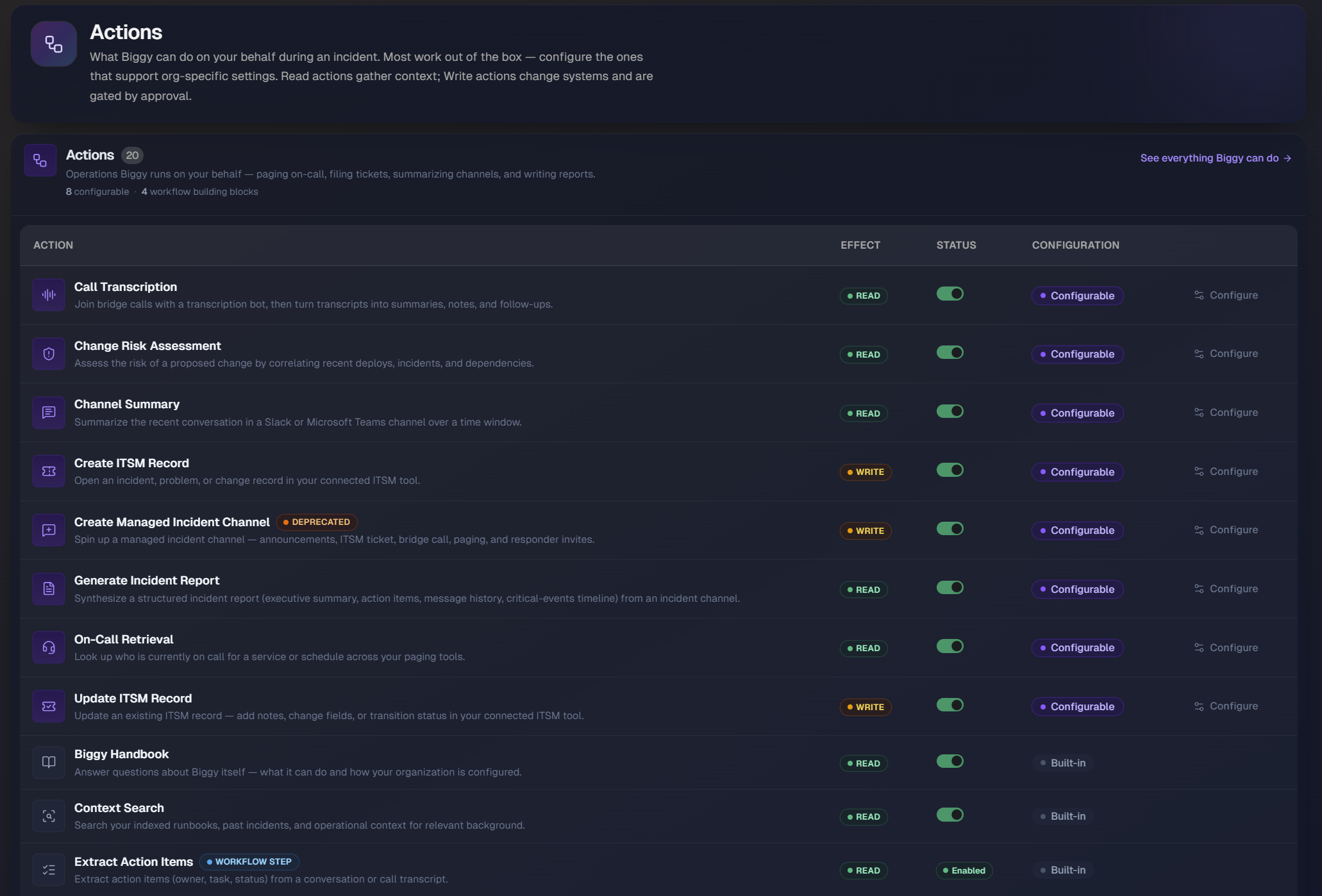Click the Call Transcription waveform icon
This screenshot has width=1322, height=896.
(49, 295)
